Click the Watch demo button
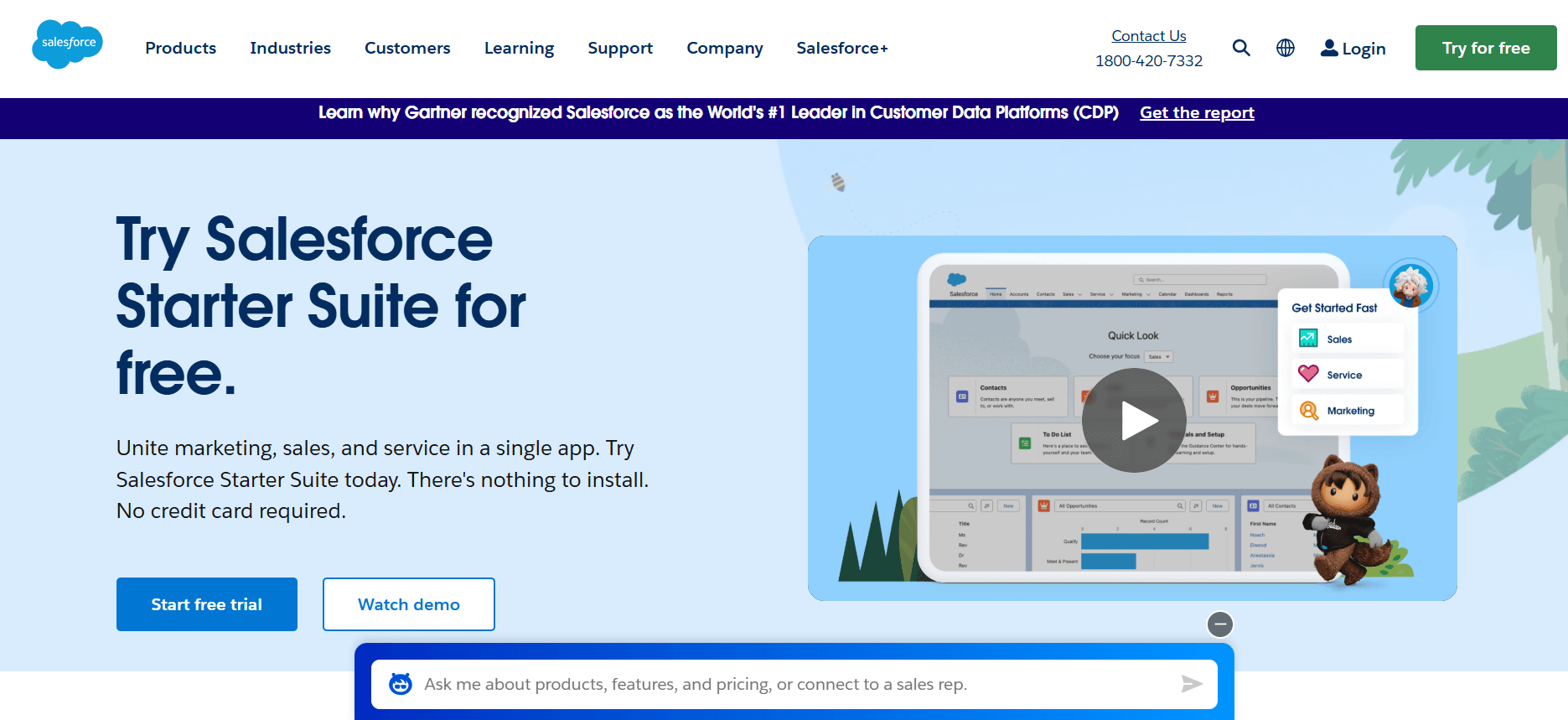1568x720 pixels. 409,604
